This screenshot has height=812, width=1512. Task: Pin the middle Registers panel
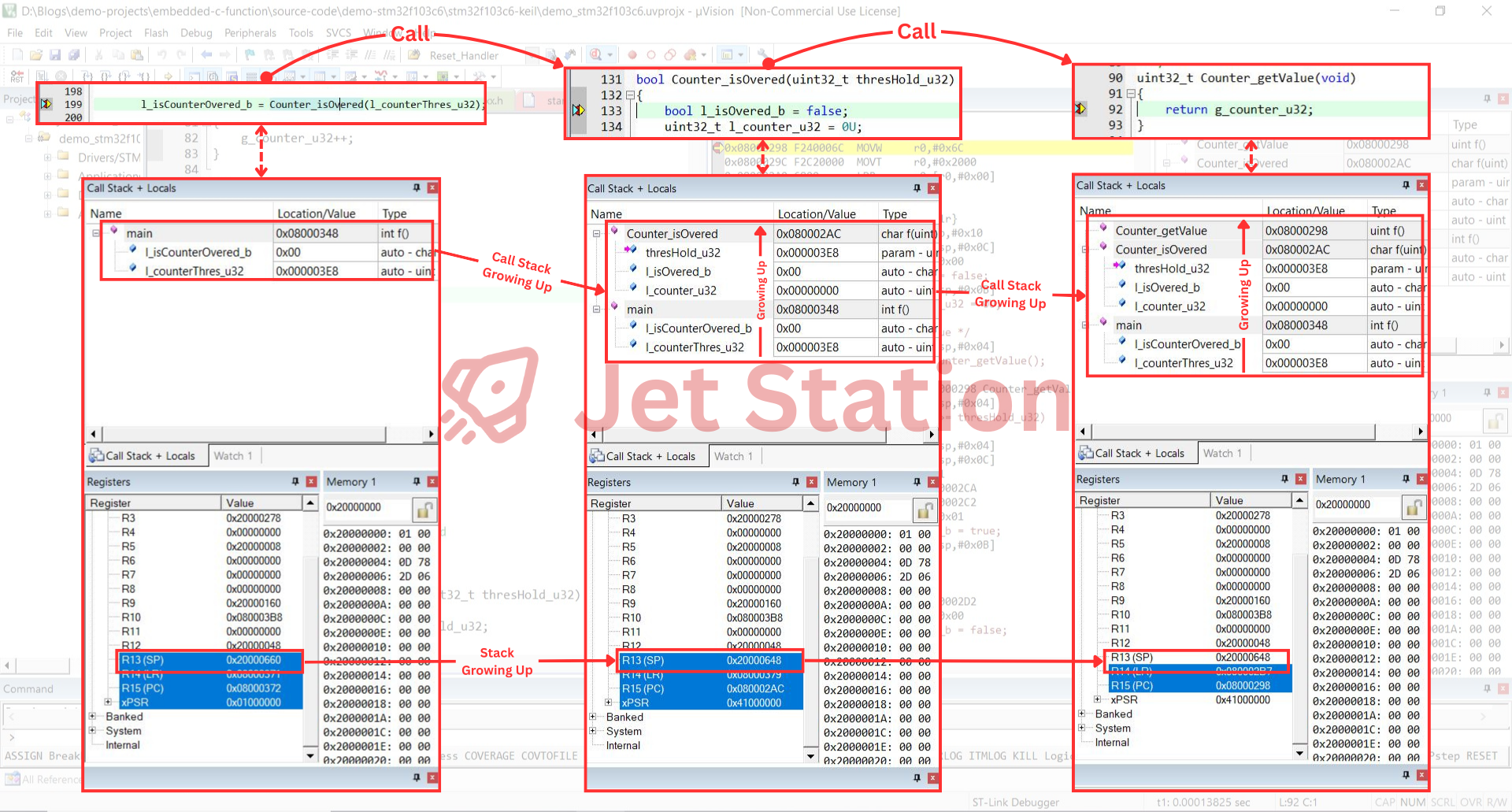click(795, 482)
